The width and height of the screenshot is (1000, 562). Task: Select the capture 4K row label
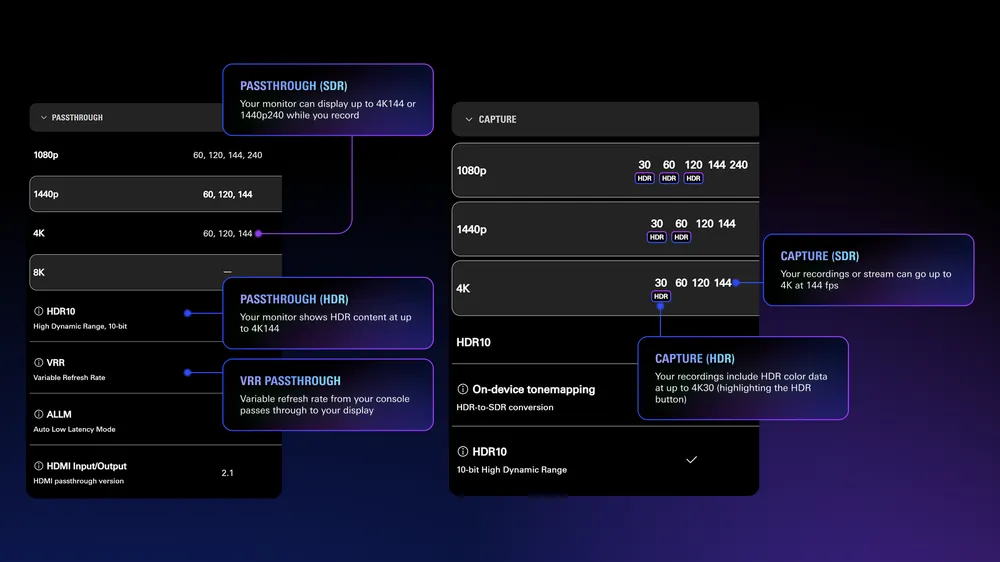pos(463,288)
